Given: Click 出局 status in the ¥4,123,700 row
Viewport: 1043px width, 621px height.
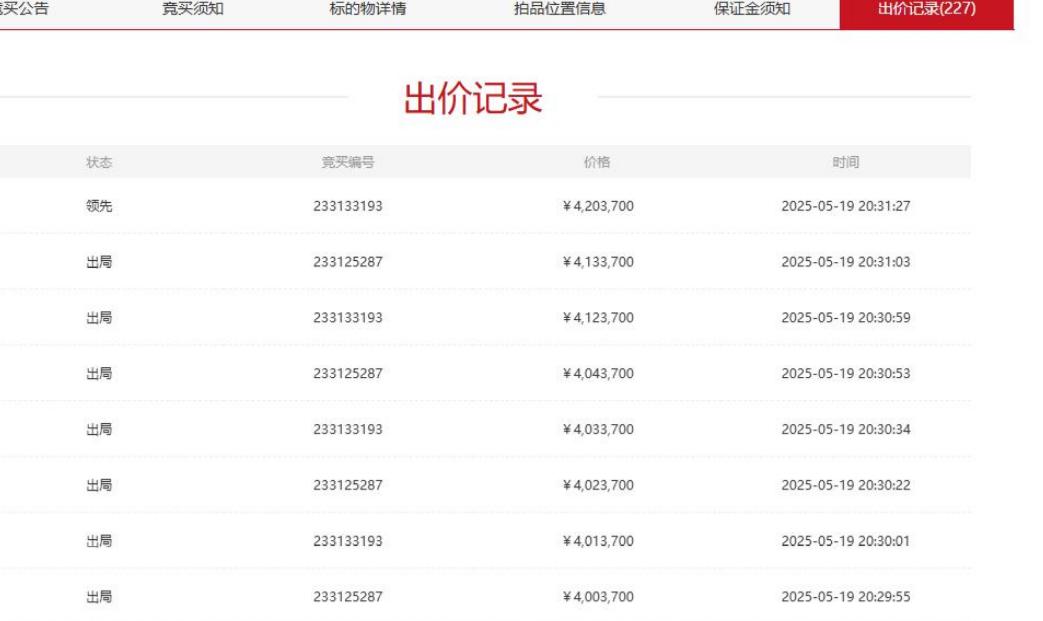Looking at the screenshot, I should coord(99,318).
